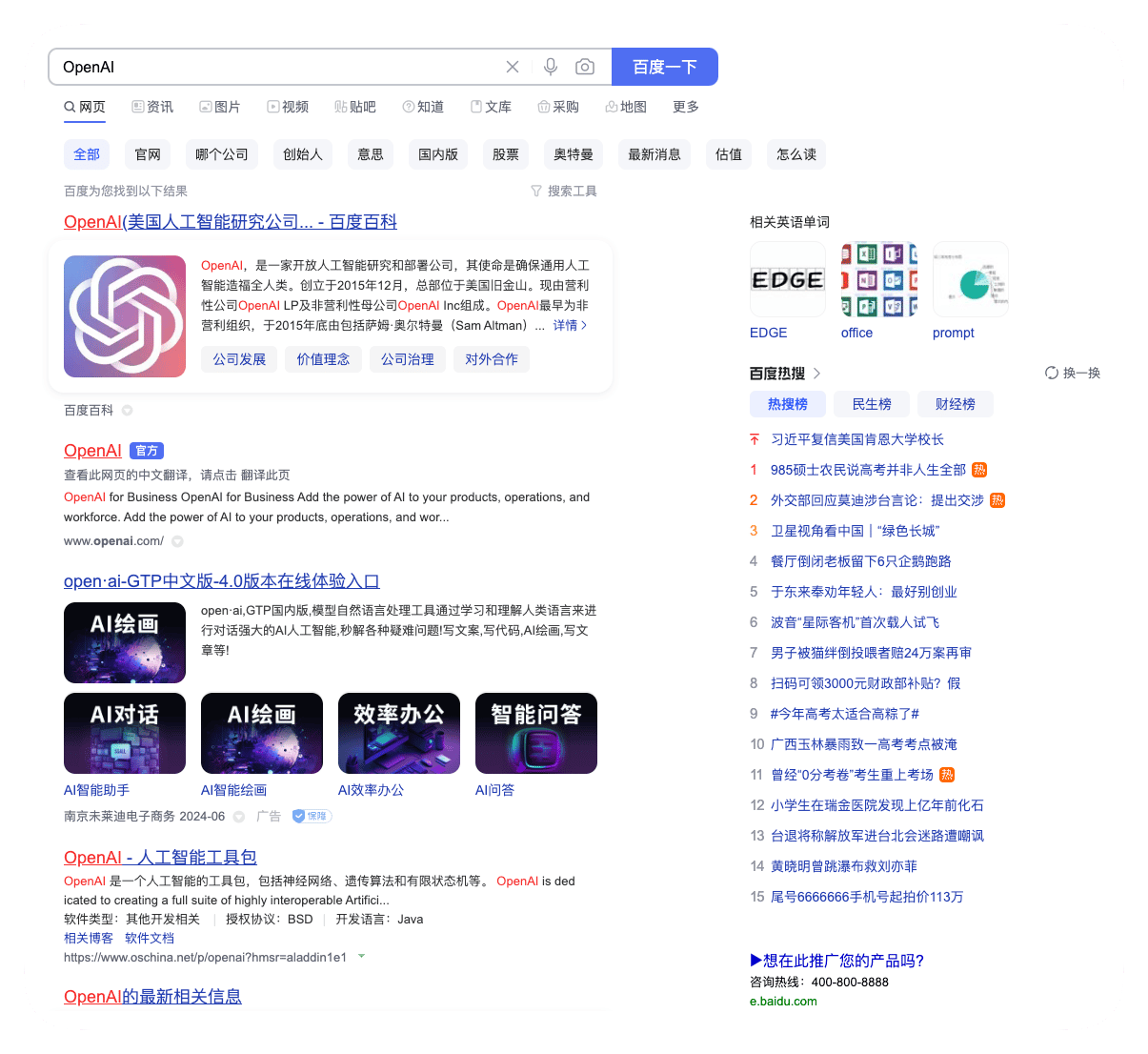Open the office related word thumbnail

(x=879, y=279)
